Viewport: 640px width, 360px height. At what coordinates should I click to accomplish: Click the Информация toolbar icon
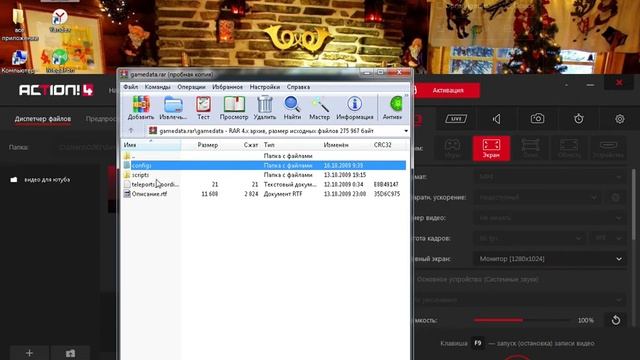click(355, 108)
